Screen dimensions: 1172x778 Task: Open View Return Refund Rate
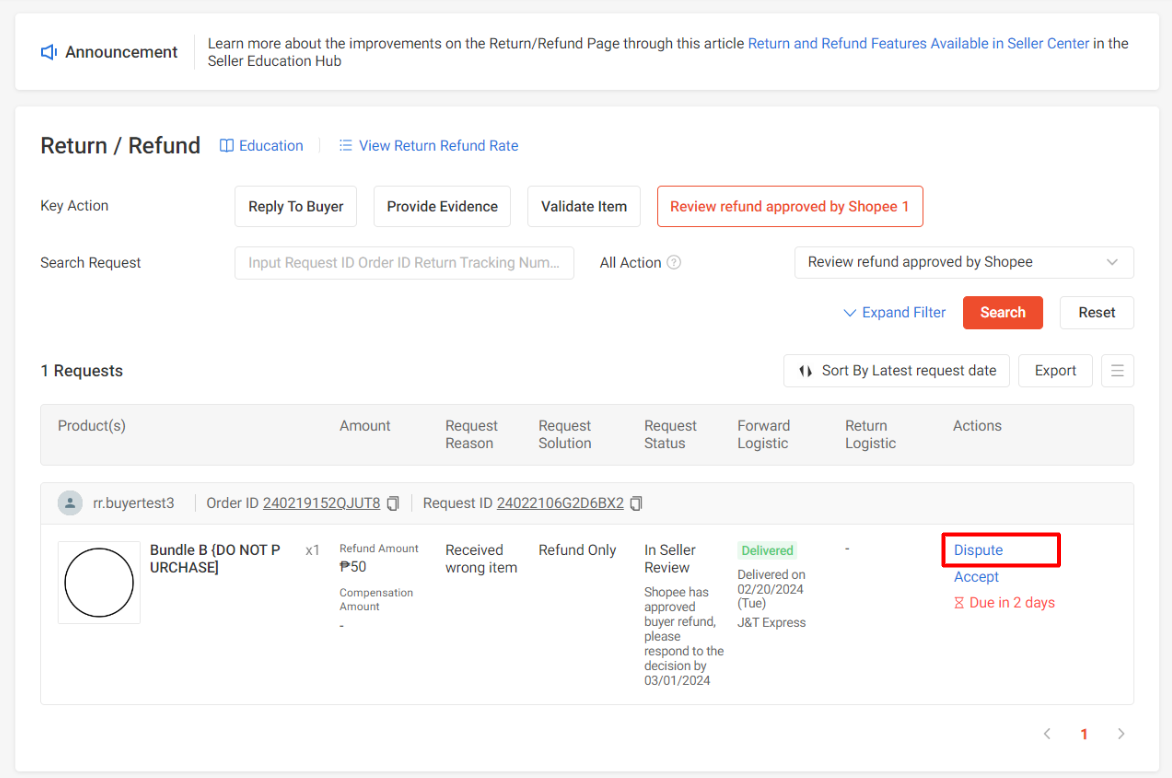428,146
